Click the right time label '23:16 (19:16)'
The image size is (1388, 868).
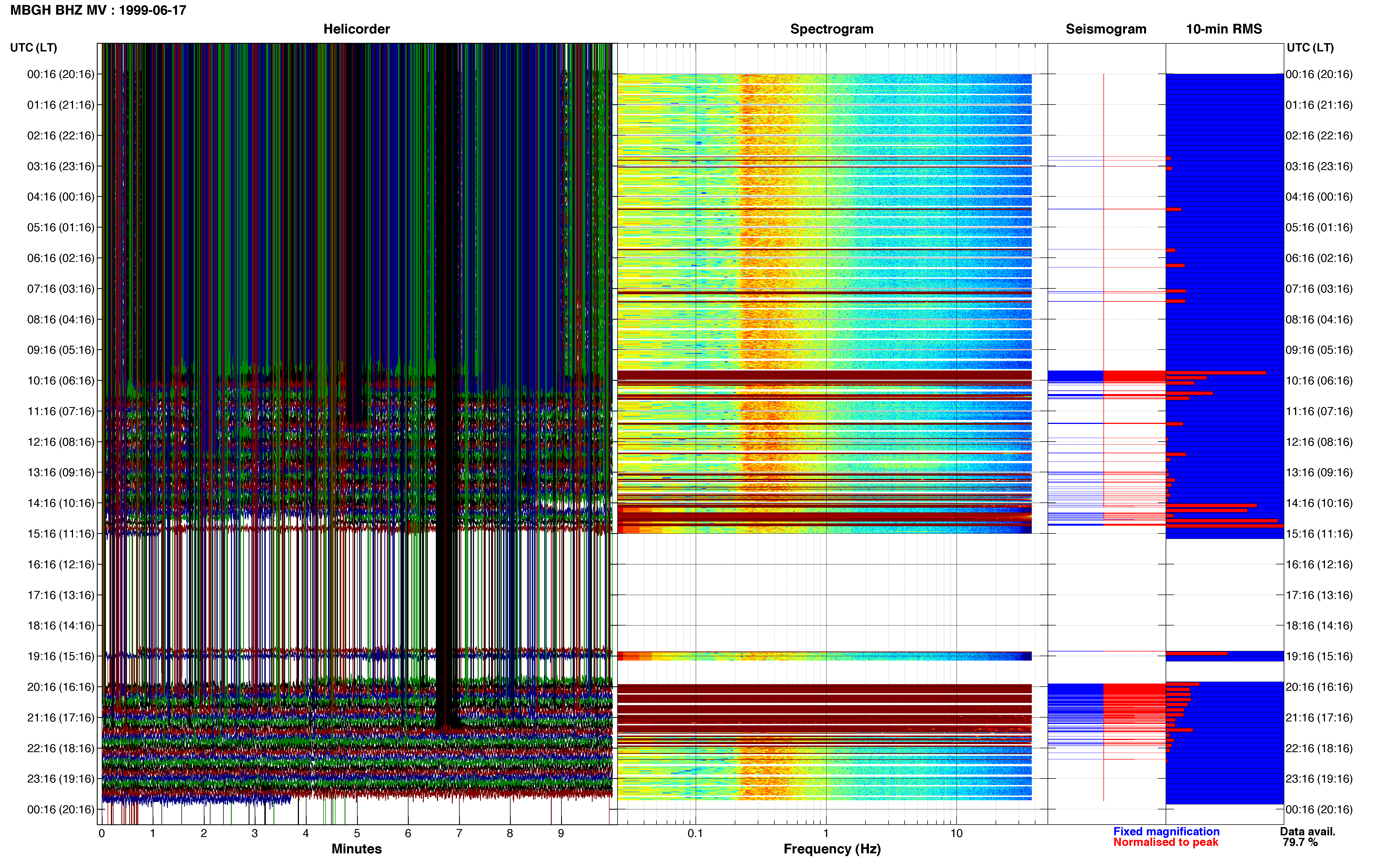[1319, 778]
